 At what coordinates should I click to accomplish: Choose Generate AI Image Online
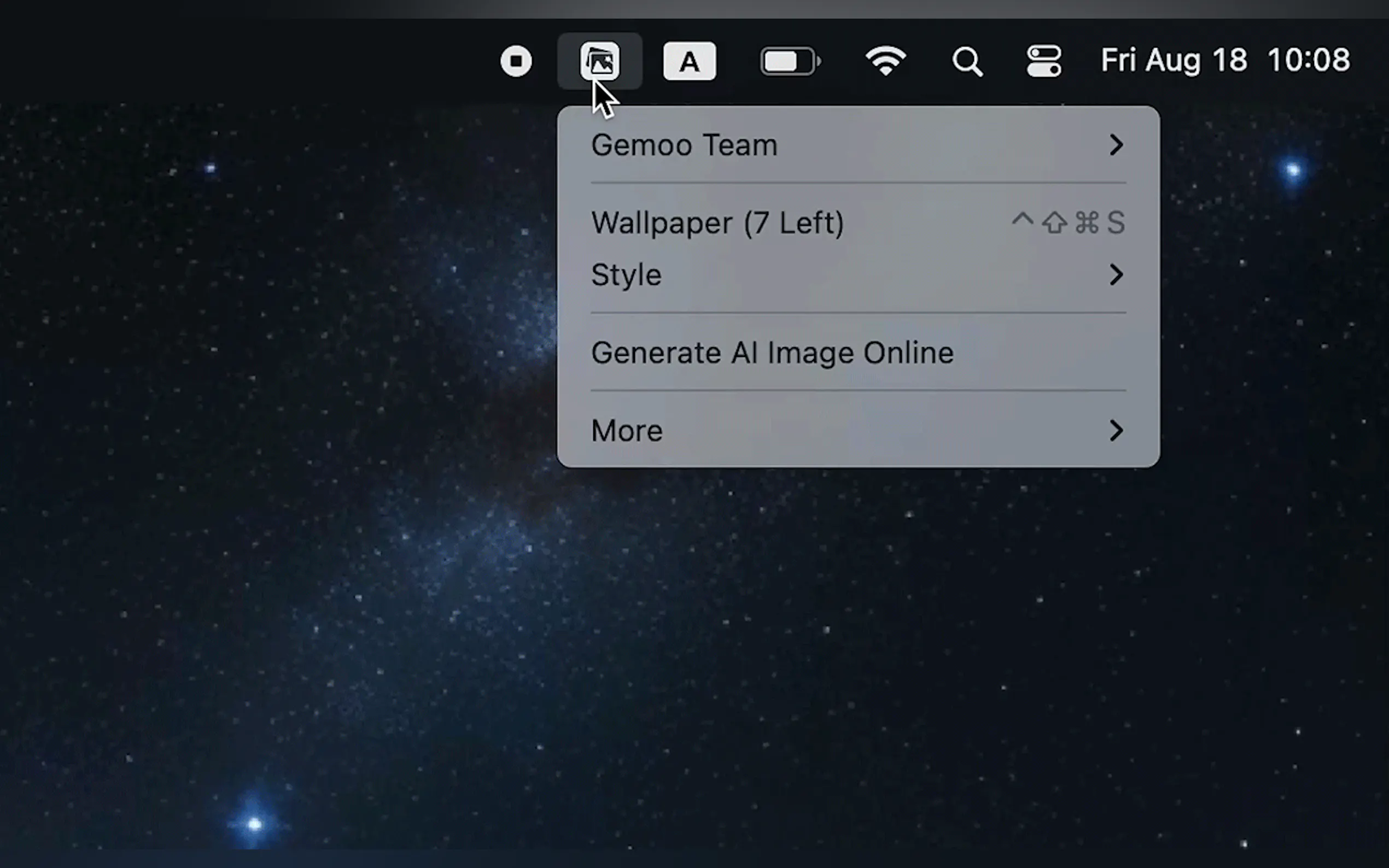coord(772,353)
